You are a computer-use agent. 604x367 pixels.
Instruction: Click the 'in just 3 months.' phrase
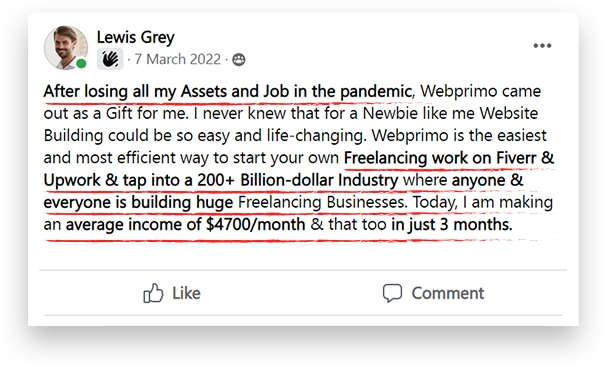tap(452, 224)
